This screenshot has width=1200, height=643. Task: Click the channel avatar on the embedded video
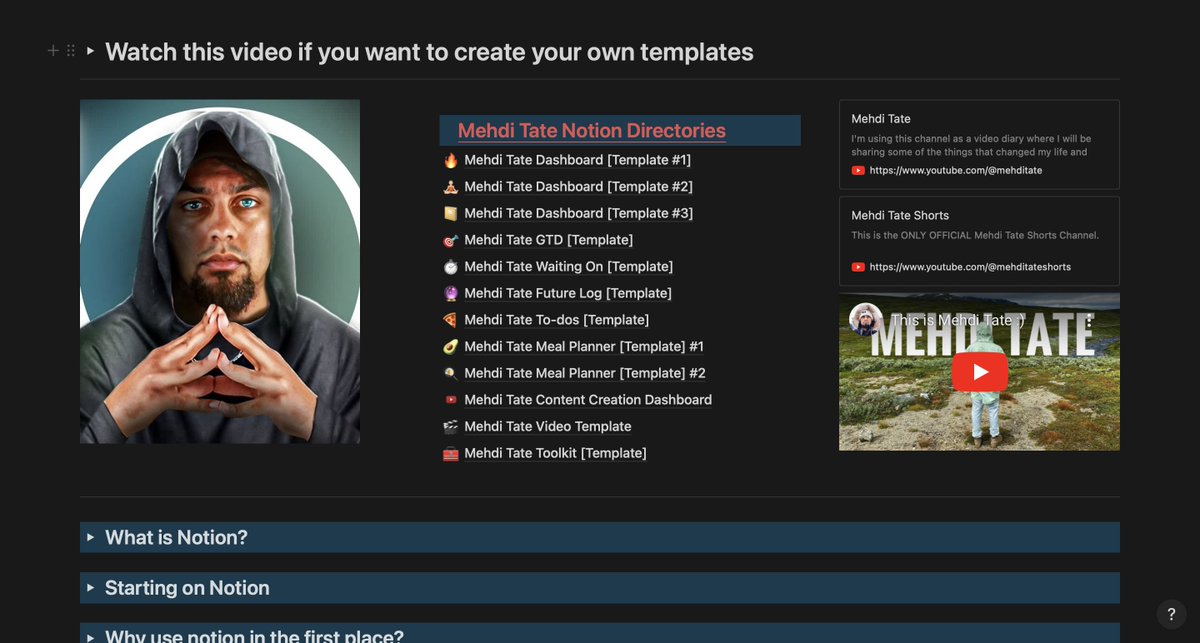865,320
